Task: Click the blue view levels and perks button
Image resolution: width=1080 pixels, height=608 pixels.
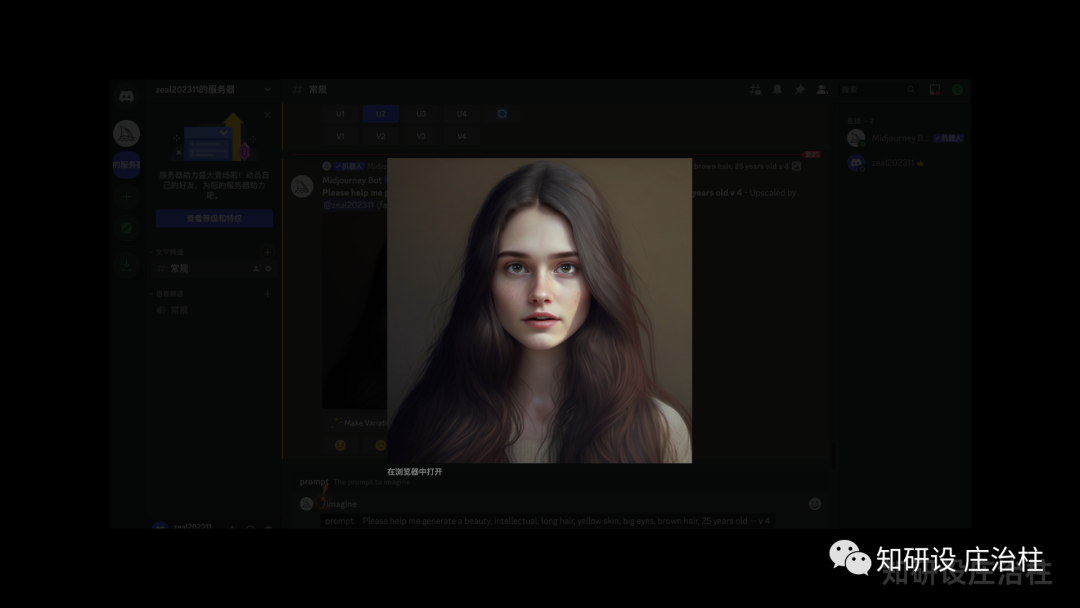Action: 214,218
